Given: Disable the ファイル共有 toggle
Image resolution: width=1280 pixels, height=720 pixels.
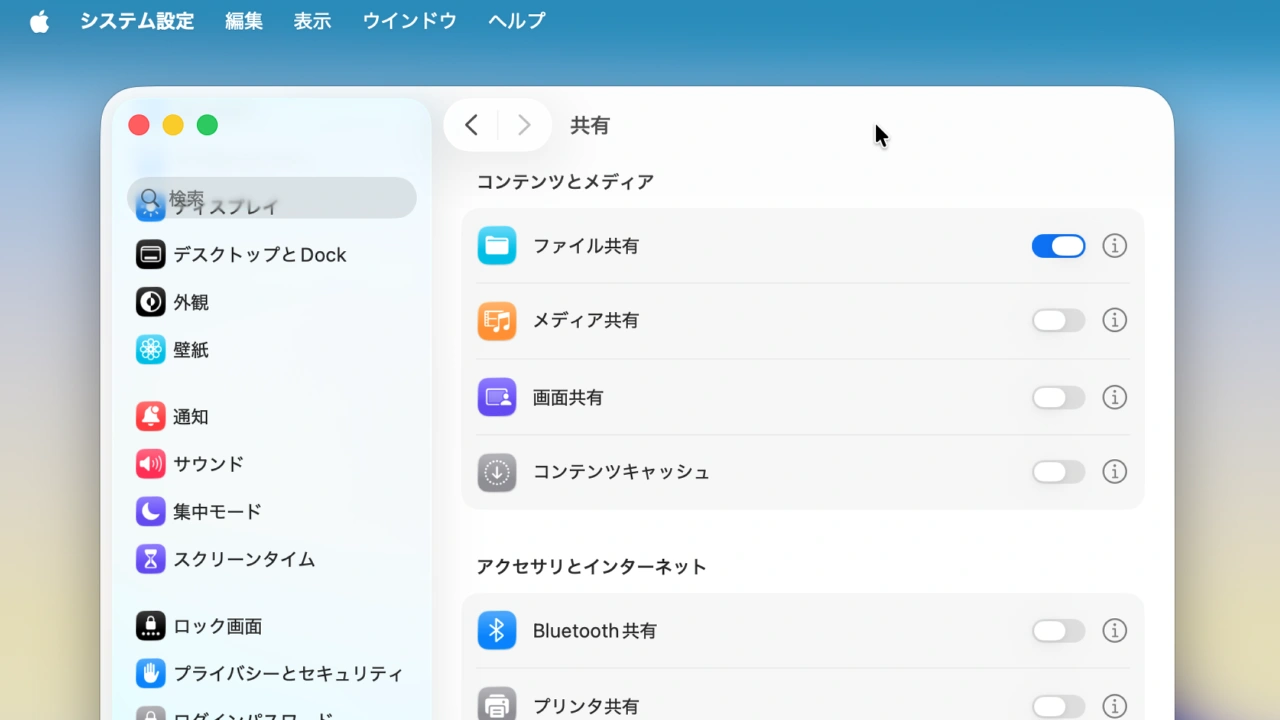Looking at the screenshot, I should [x=1058, y=245].
